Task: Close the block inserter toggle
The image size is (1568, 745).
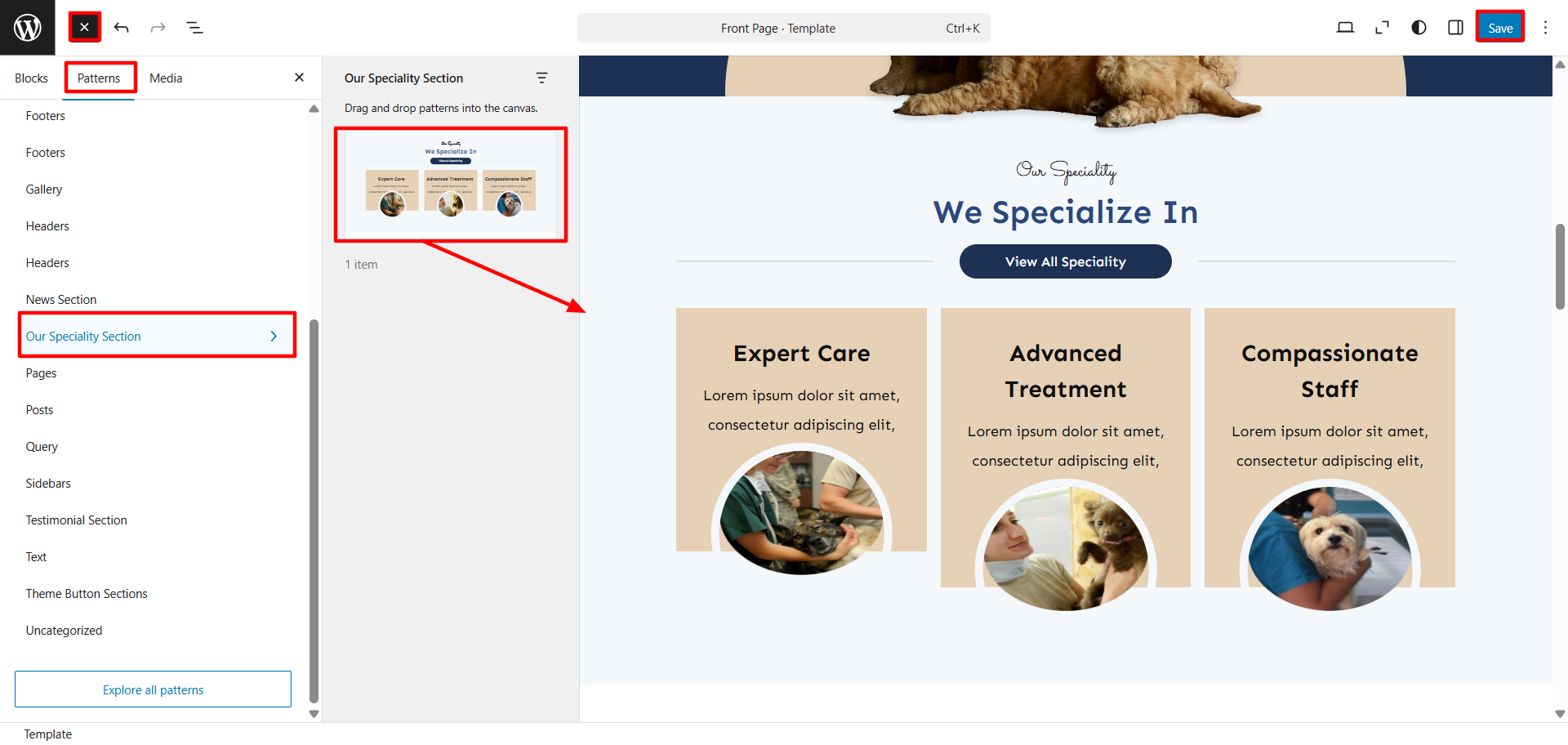Action: point(85,28)
